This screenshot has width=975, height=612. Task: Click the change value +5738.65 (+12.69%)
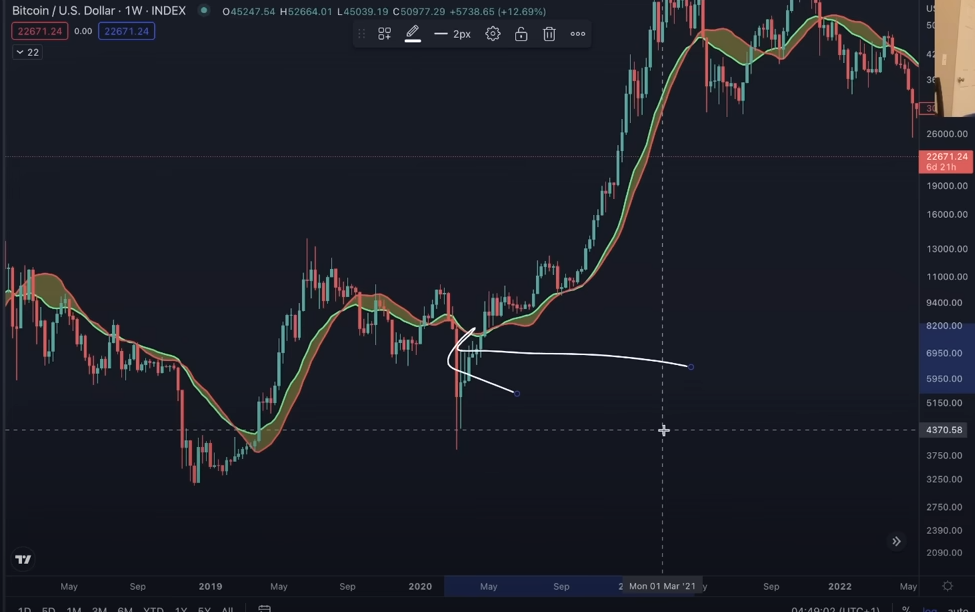coord(497,11)
